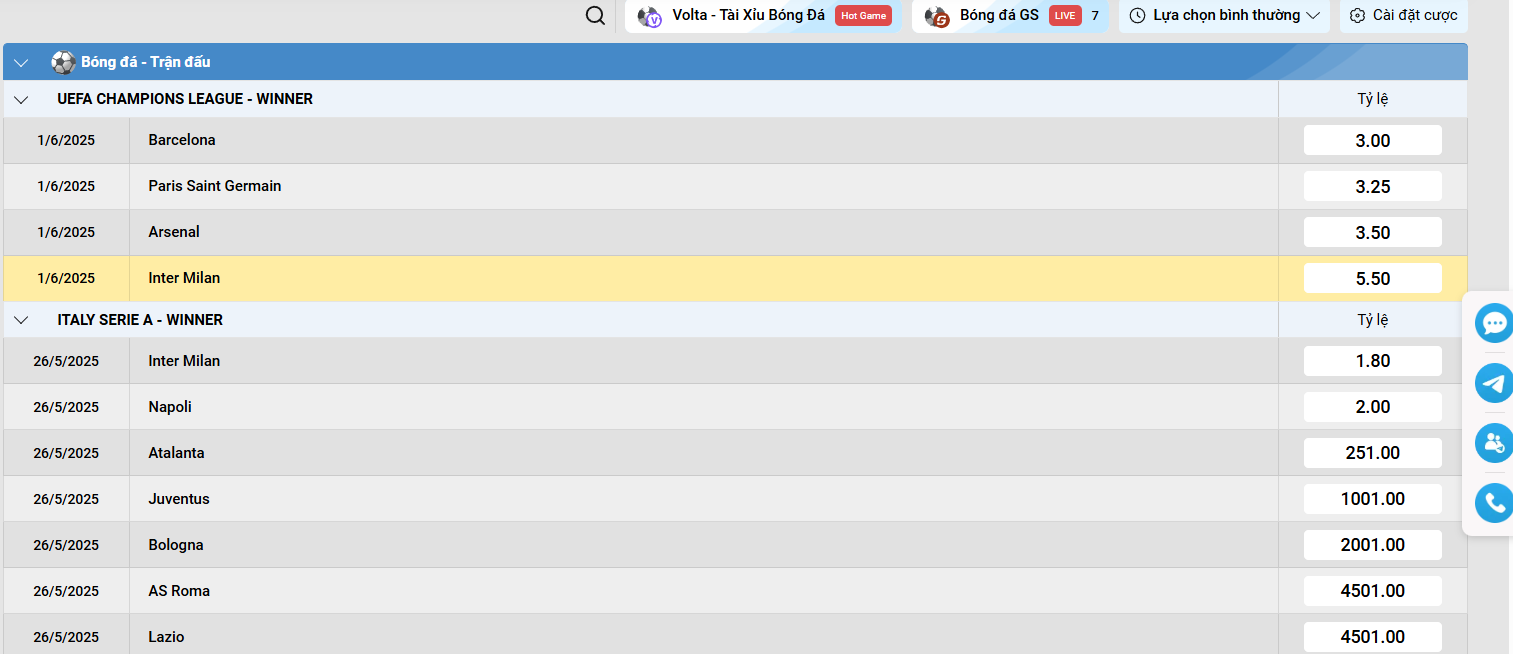Viewport: 1513px width, 654px height.
Task: Select Serie A Inter Milan odds 1.80
Action: (x=1372, y=361)
